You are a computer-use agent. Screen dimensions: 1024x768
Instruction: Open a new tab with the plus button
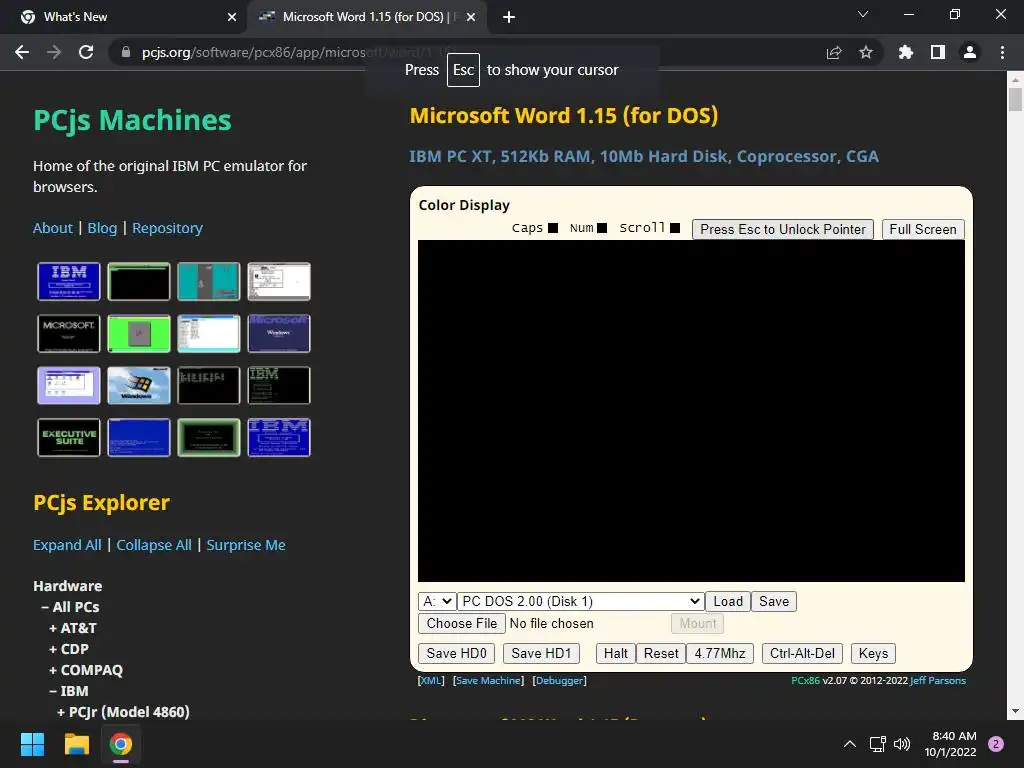(x=509, y=17)
